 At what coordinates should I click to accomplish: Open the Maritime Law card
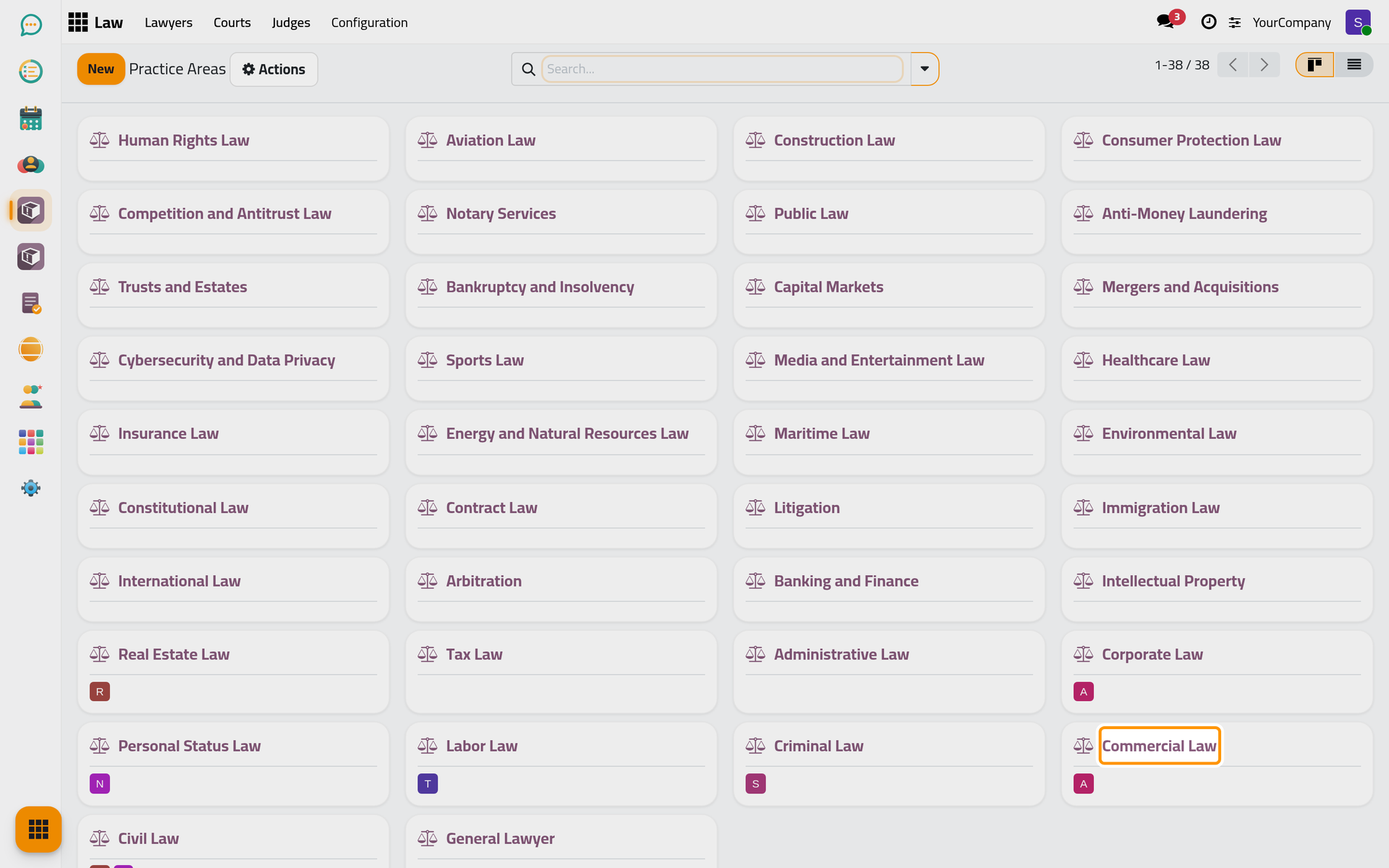889,442
